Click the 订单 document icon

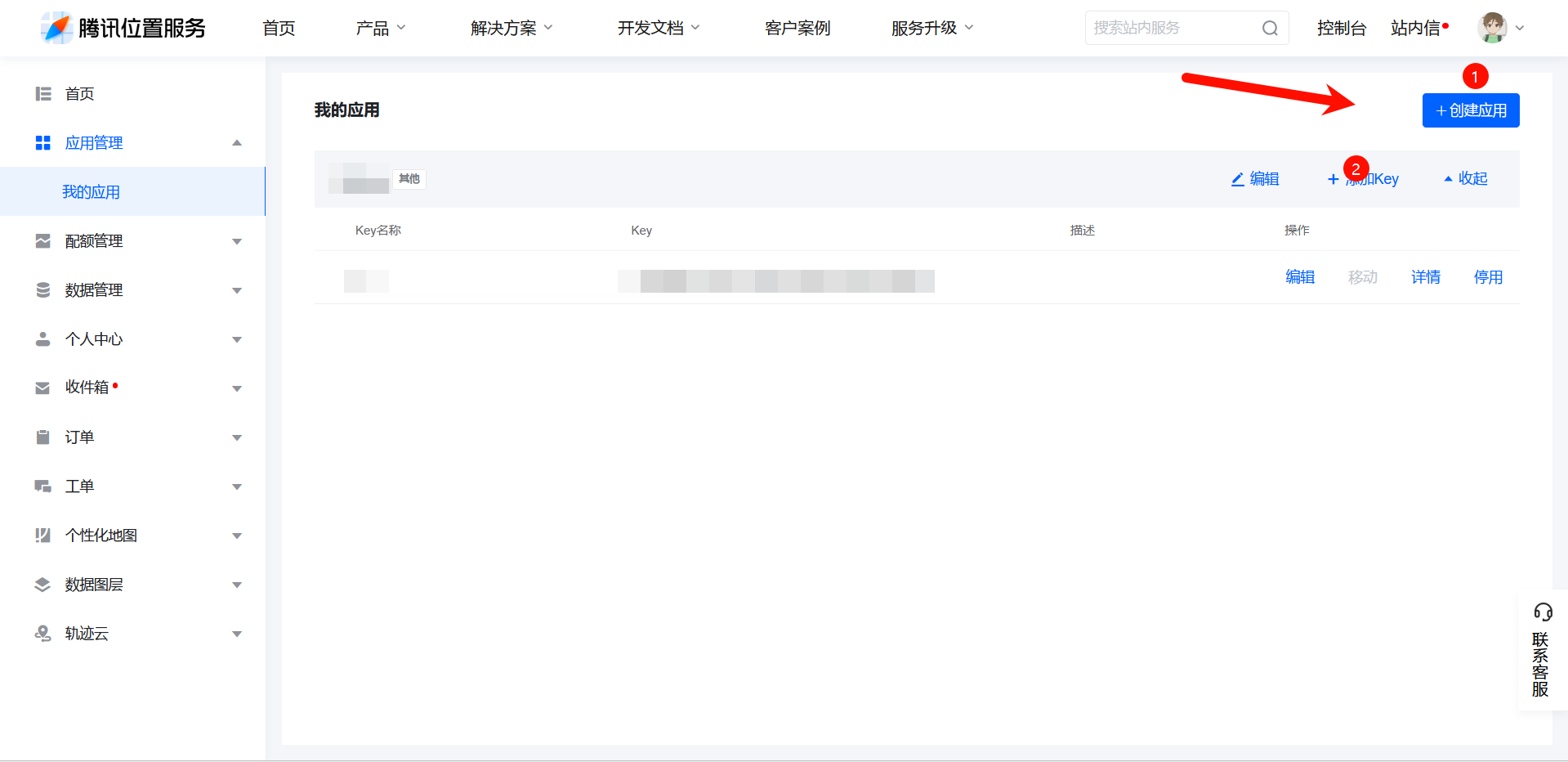pyautogui.click(x=43, y=437)
